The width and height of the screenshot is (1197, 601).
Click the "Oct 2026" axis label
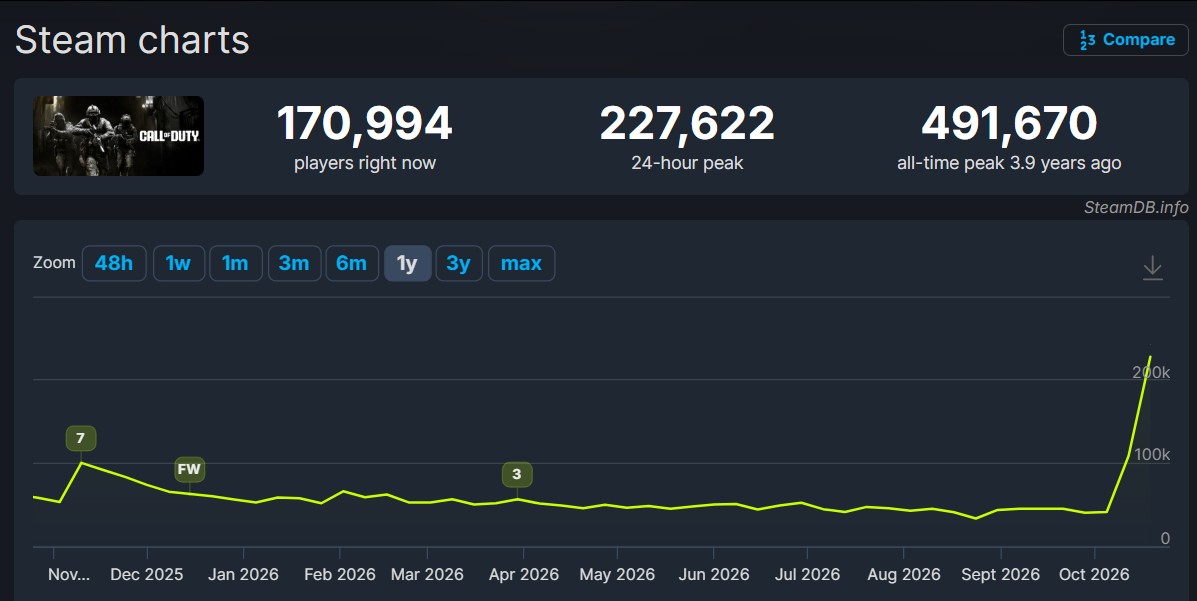tap(1094, 574)
